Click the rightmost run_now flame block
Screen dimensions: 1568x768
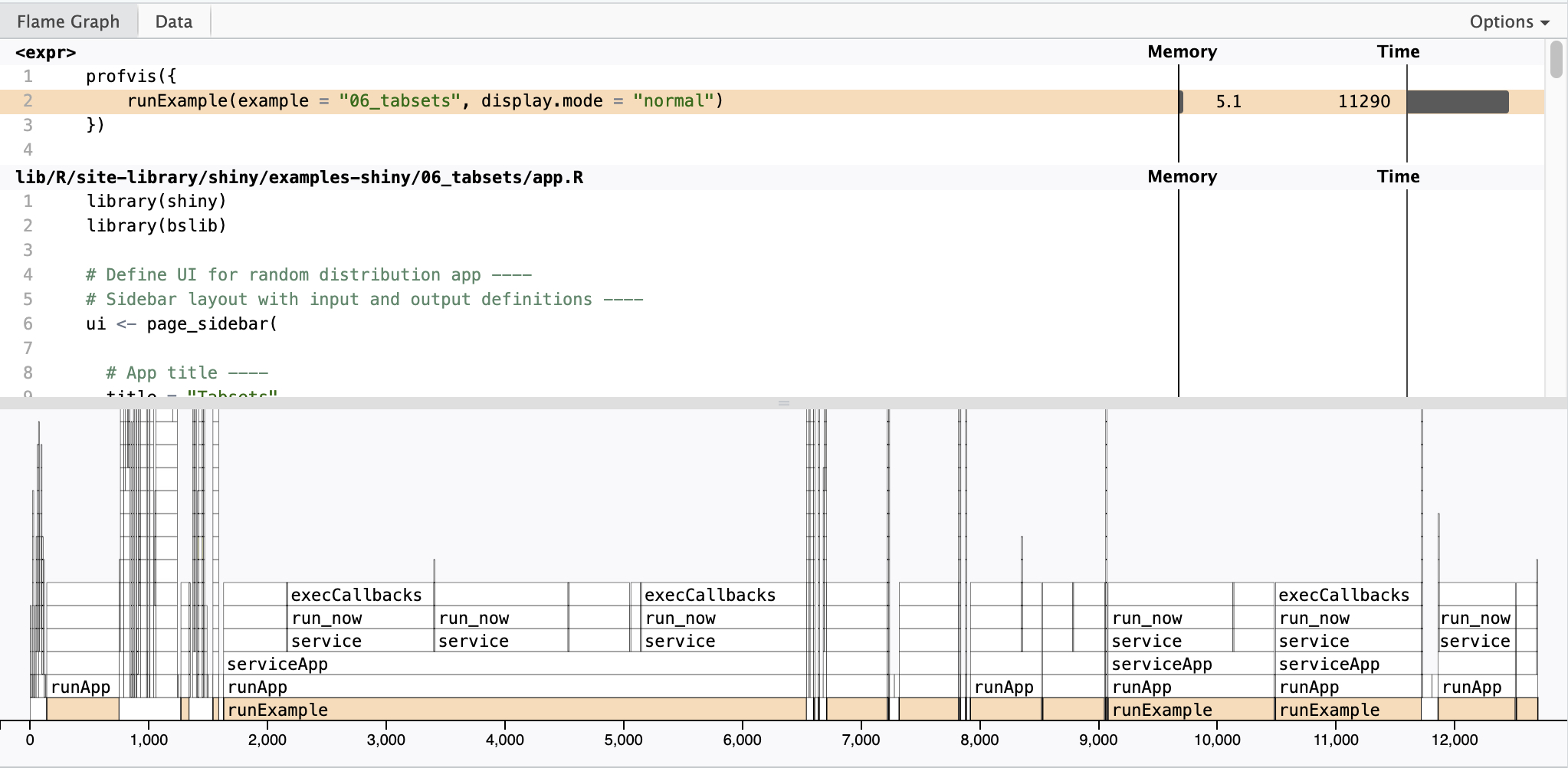[x=1475, y=618]
